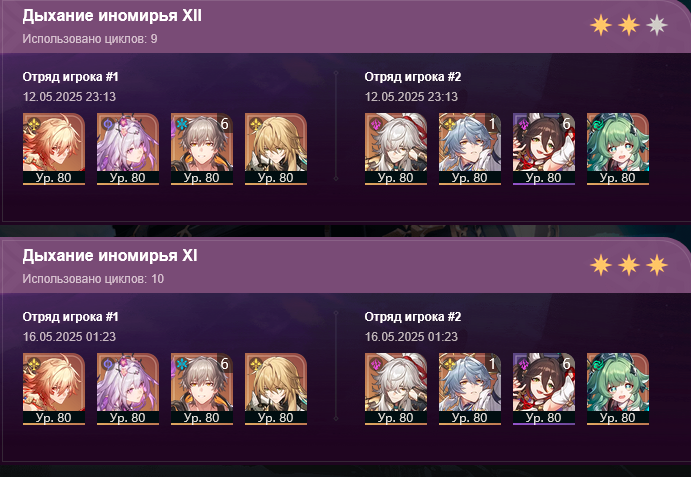Click the gray unearned star for XII
This screenshot has width=691, height=477.
coord(657,25)
